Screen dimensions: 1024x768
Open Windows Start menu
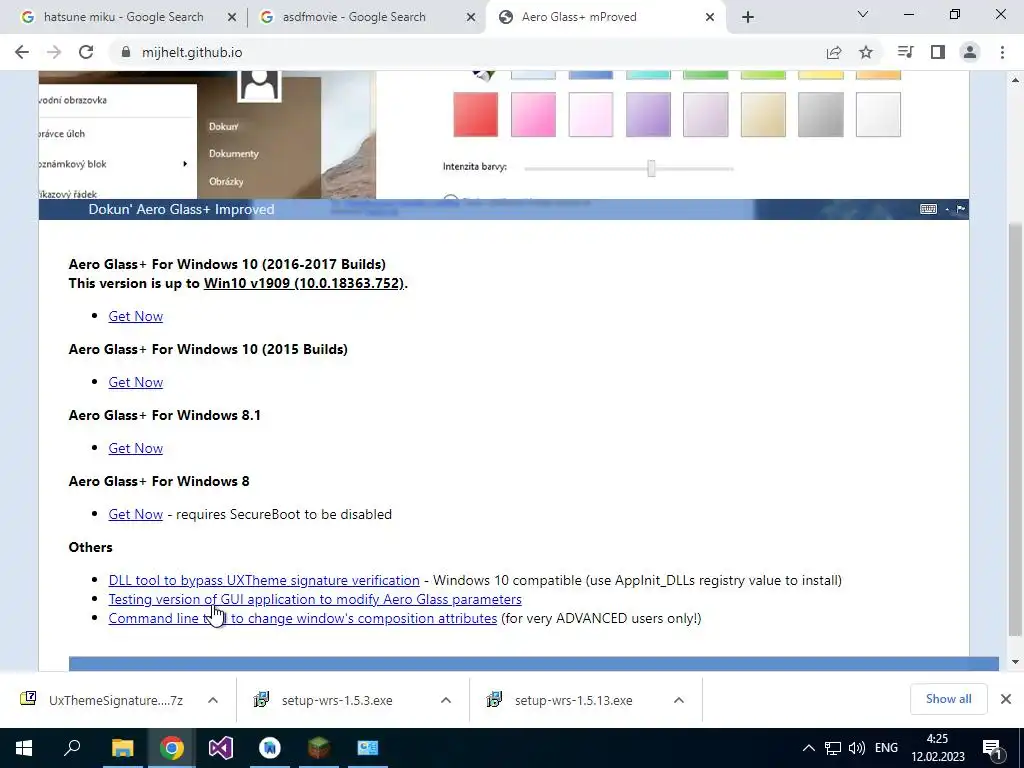click(24, 748)
